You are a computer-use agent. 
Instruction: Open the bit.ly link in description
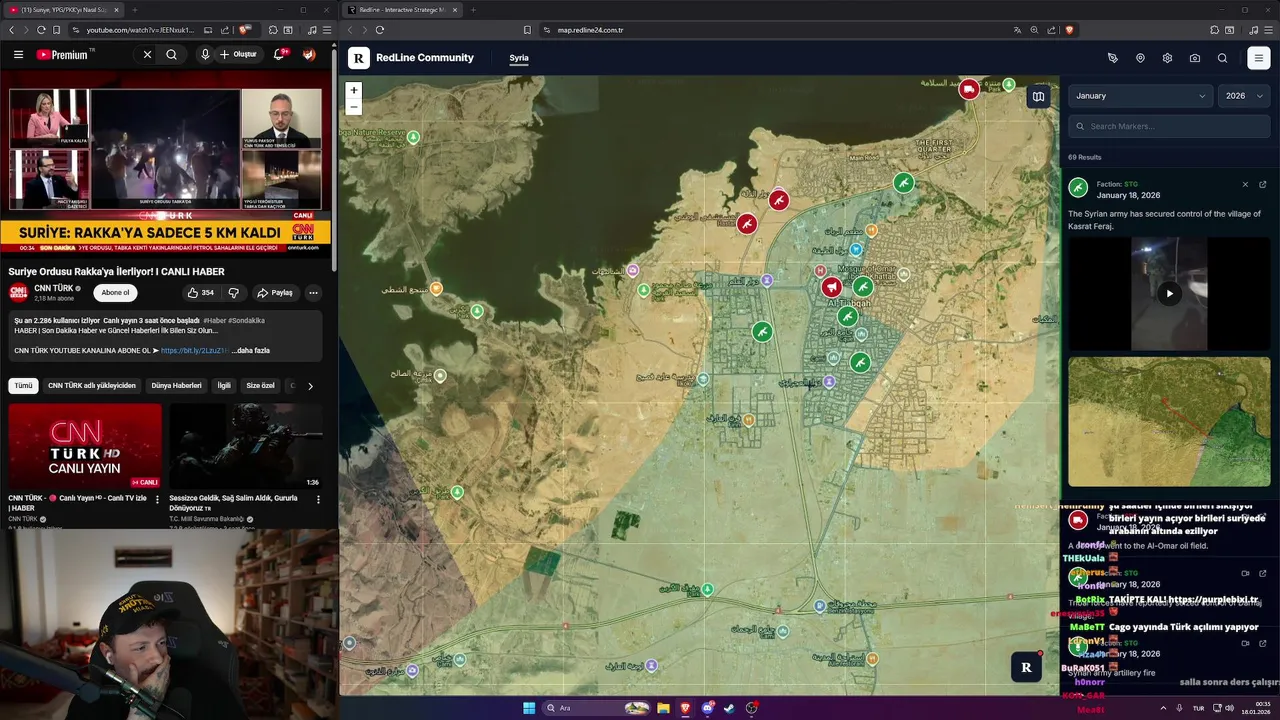coord(194,351)
